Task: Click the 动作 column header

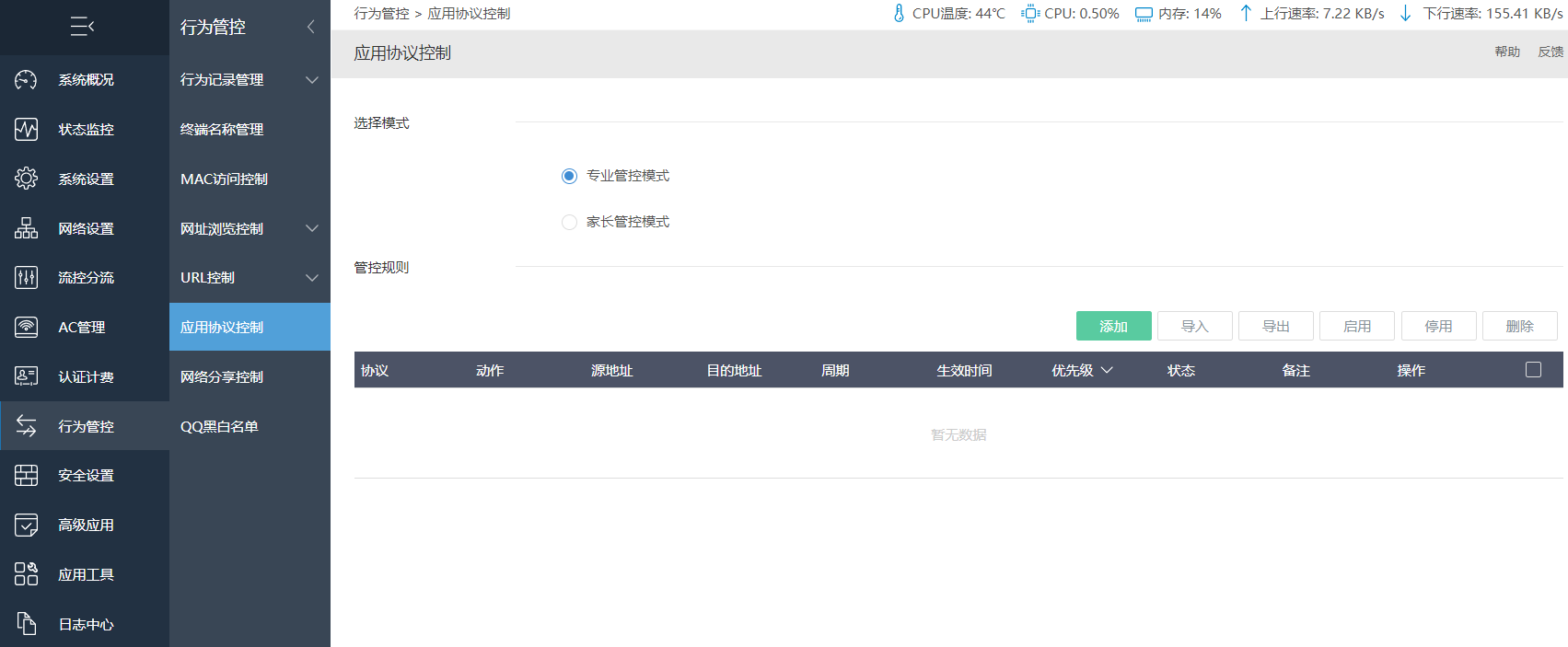Action: (490, 370)
